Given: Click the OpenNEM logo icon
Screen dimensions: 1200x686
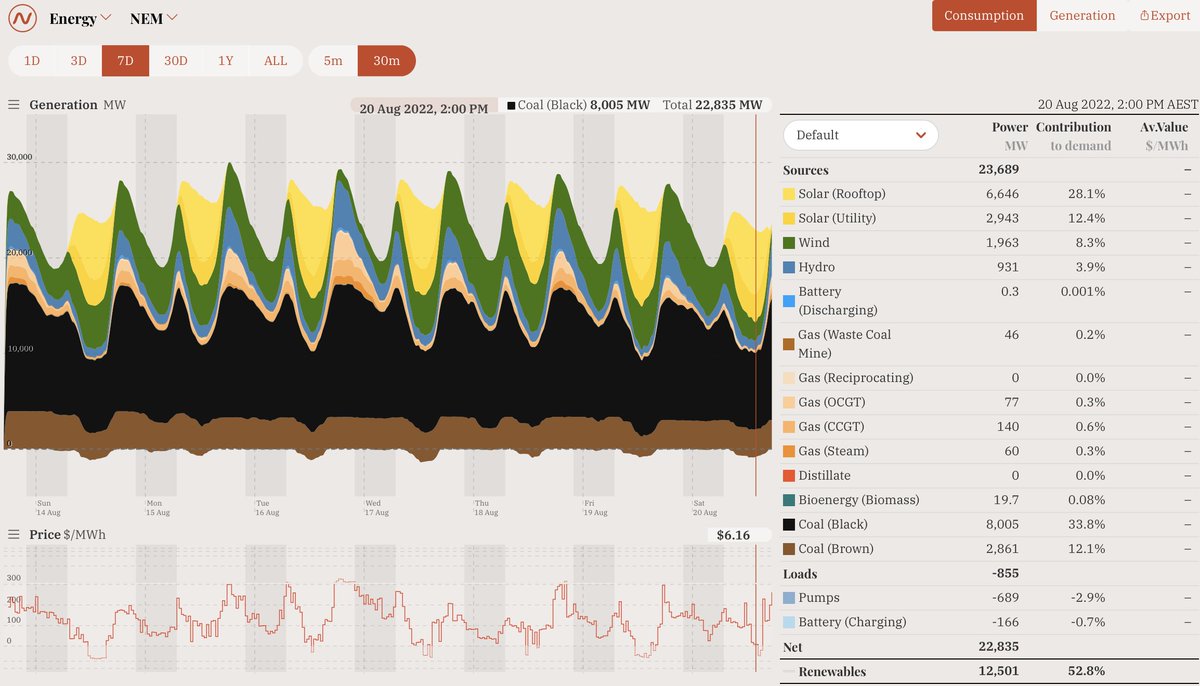Looking at the screenshot, I should (x=22, y=18).
